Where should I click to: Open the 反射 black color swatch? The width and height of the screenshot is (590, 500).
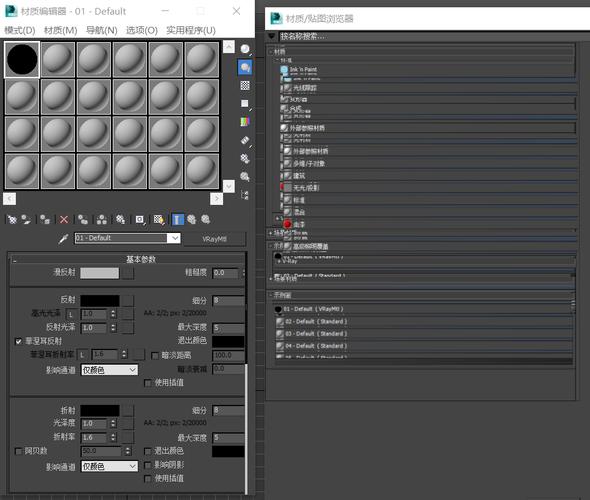[x=100, y=301]
